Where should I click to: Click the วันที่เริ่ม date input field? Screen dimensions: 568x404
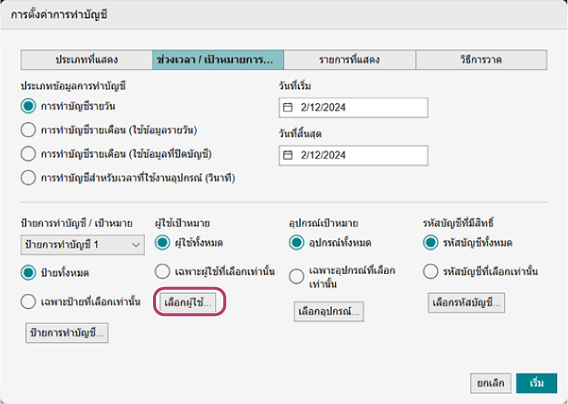353,107
